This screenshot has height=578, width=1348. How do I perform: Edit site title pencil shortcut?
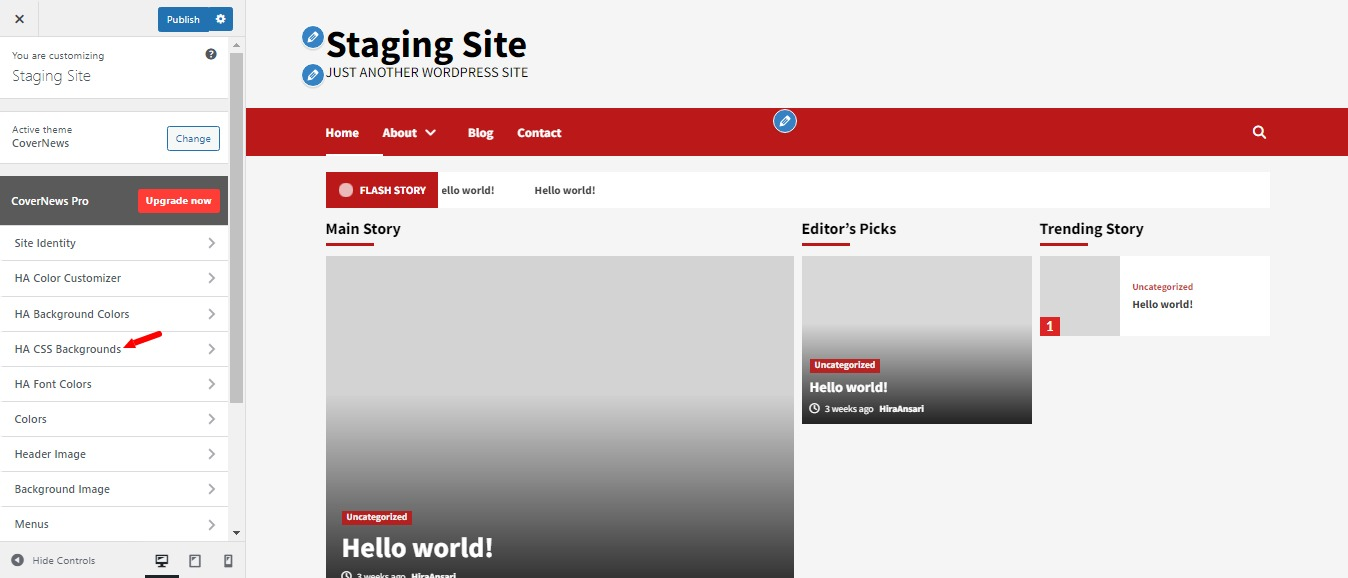(313, 37)
